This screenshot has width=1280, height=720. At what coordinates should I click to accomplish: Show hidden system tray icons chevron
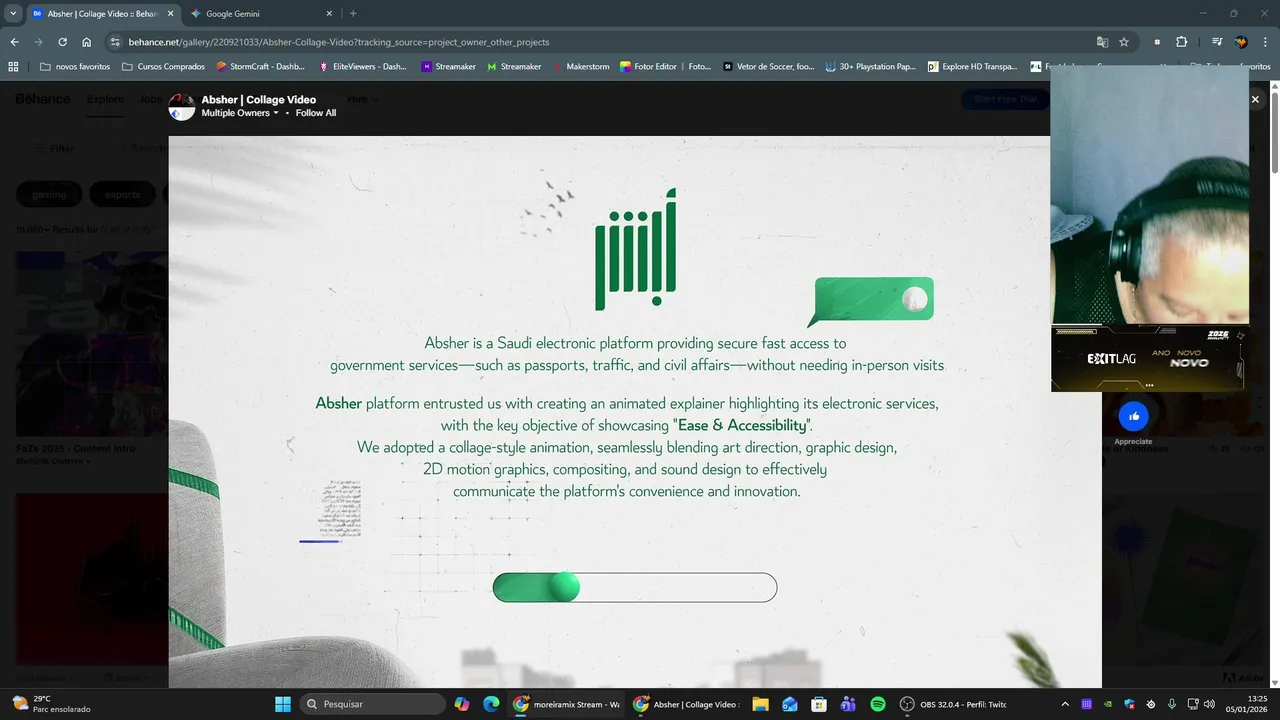pyautogui.click(x=1065, y=704)
